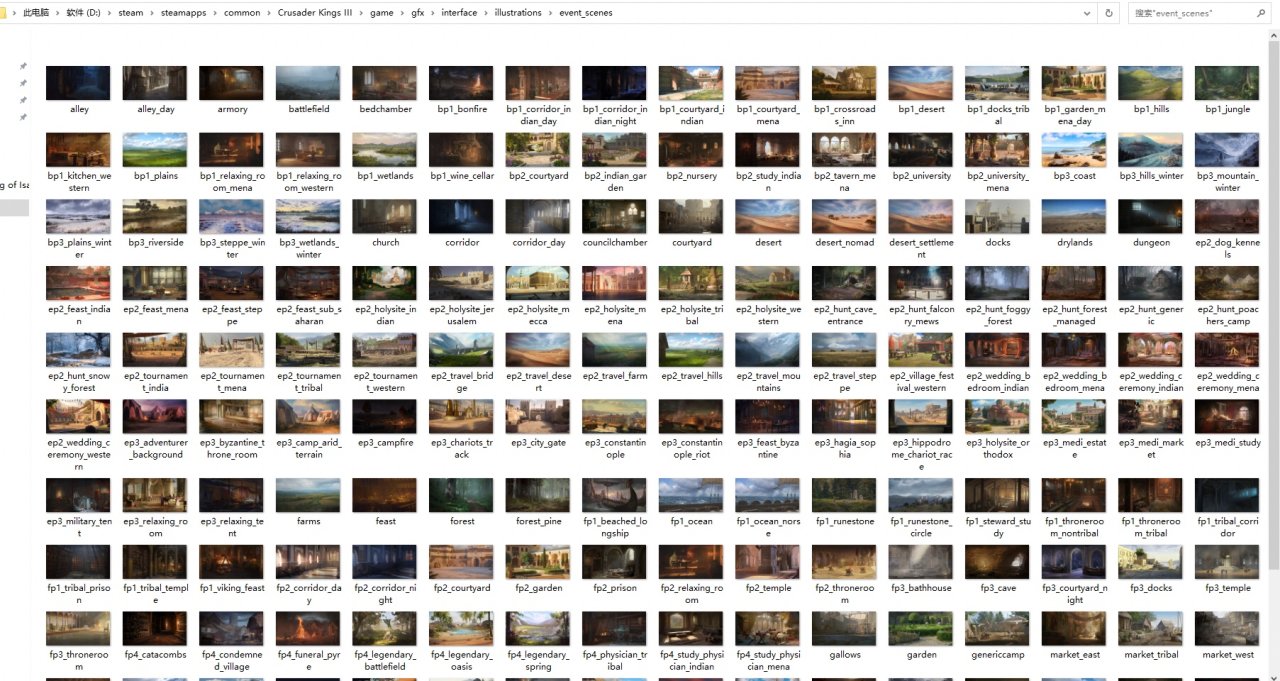Viewport: 1280px width, 681px height.
Task: Choose the bp1_hills thumbnail
Action: coord(1151,83)
